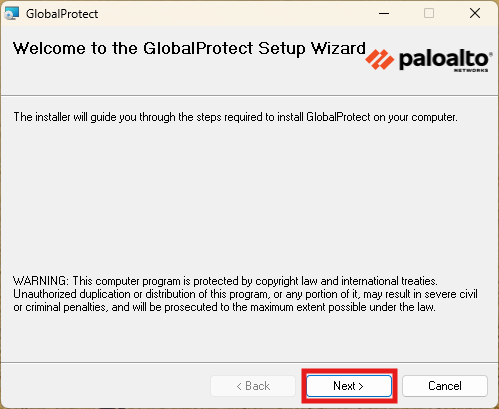Screen dimensions: 499x409
Task: Click the installer will guide you sentence
Action: pos(235,117)
